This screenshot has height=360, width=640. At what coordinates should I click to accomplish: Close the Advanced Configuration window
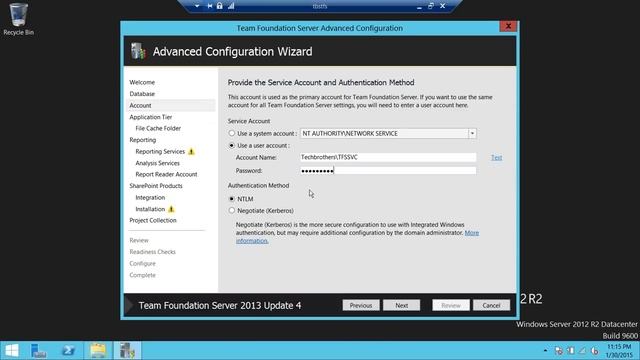508,26
